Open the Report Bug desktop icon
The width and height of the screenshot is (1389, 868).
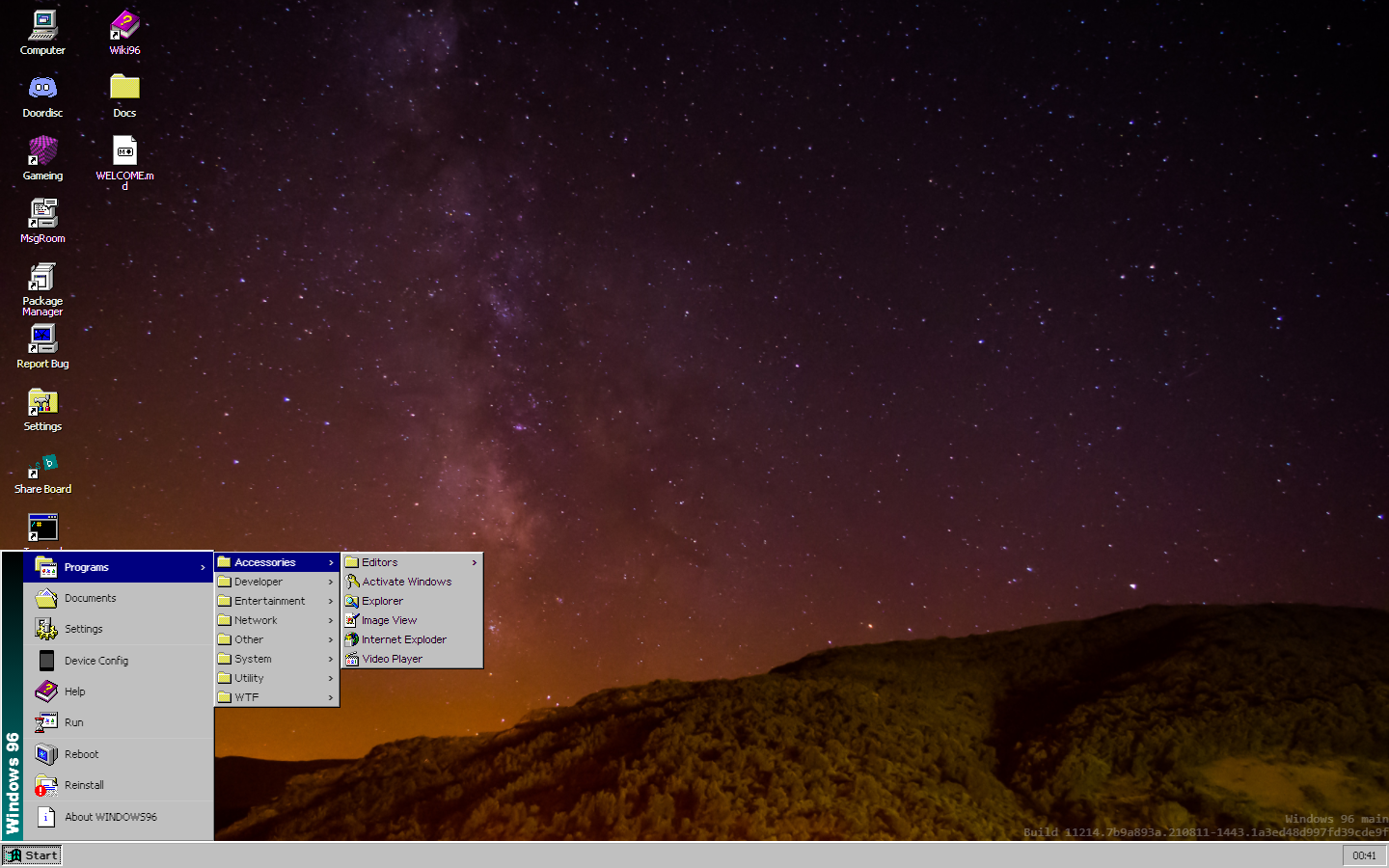(42, 339)
